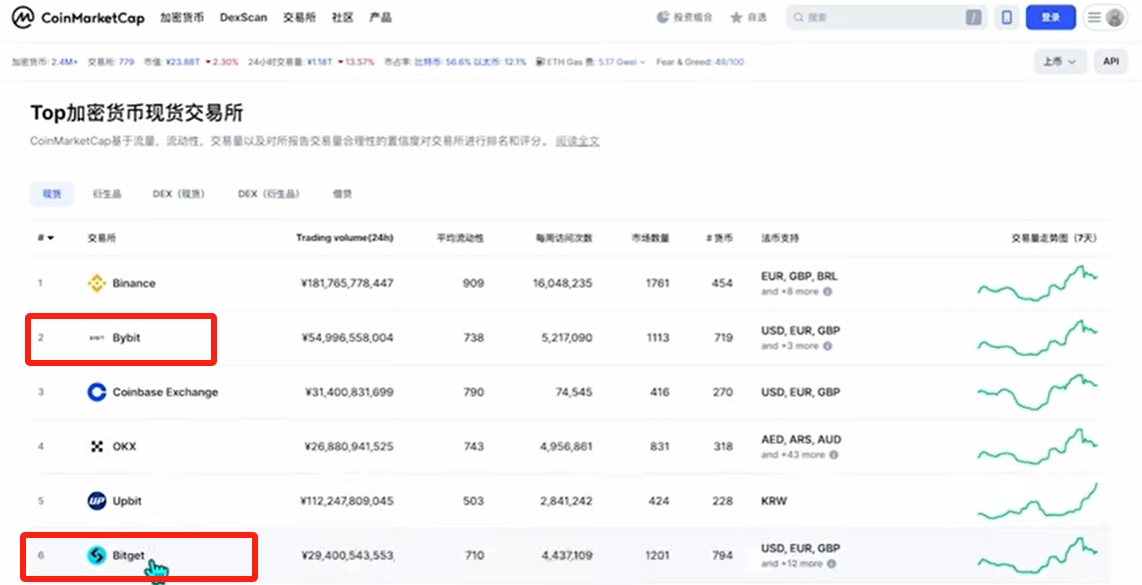Screen dimensions: 1142x585
Task: Sort by 市场数量 column header
Action: pyautogui.click(x=650, y=238)
